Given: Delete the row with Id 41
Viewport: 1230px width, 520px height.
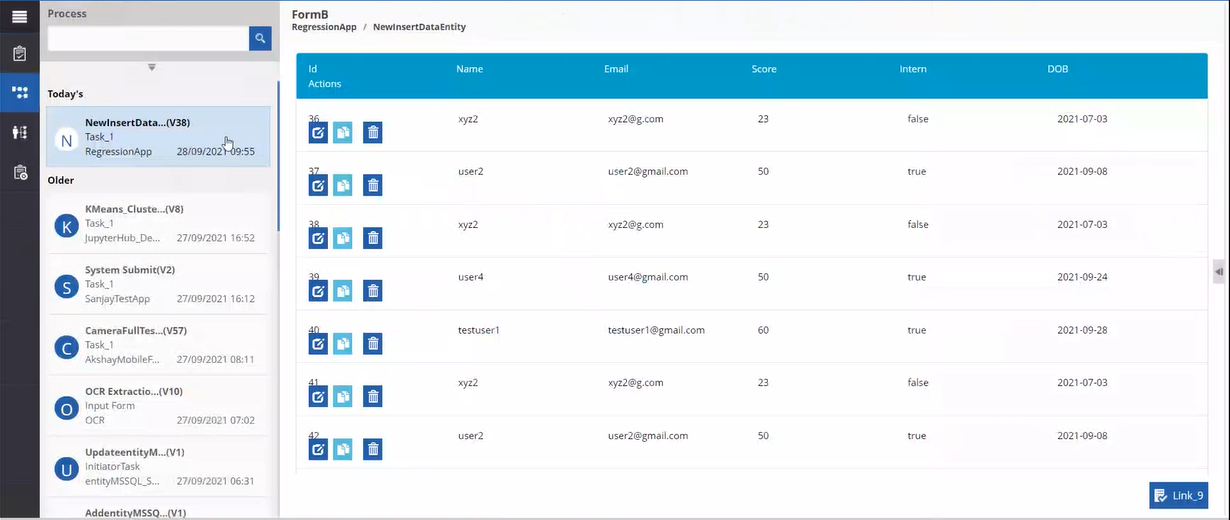Looking at the screenshot, I should click(373, 397).
